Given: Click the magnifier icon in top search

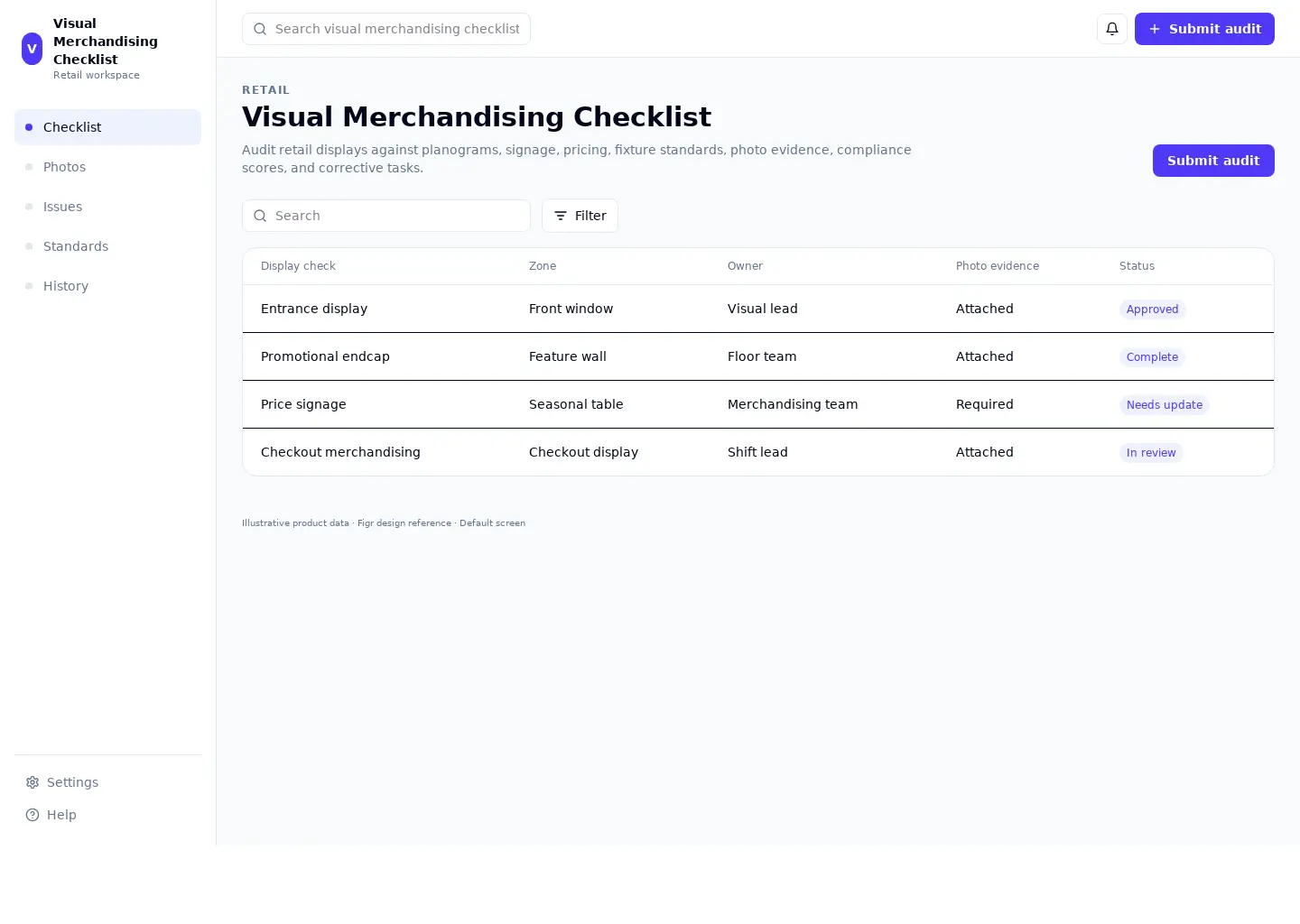Looking at the screenshot, I should 260,29.
